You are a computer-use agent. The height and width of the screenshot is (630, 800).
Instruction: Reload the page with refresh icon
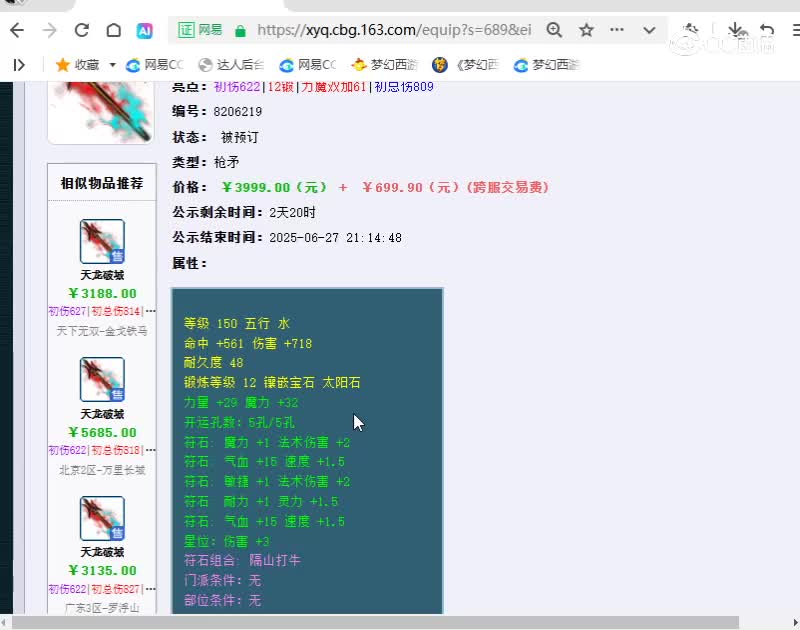click(x=82, y=30)
